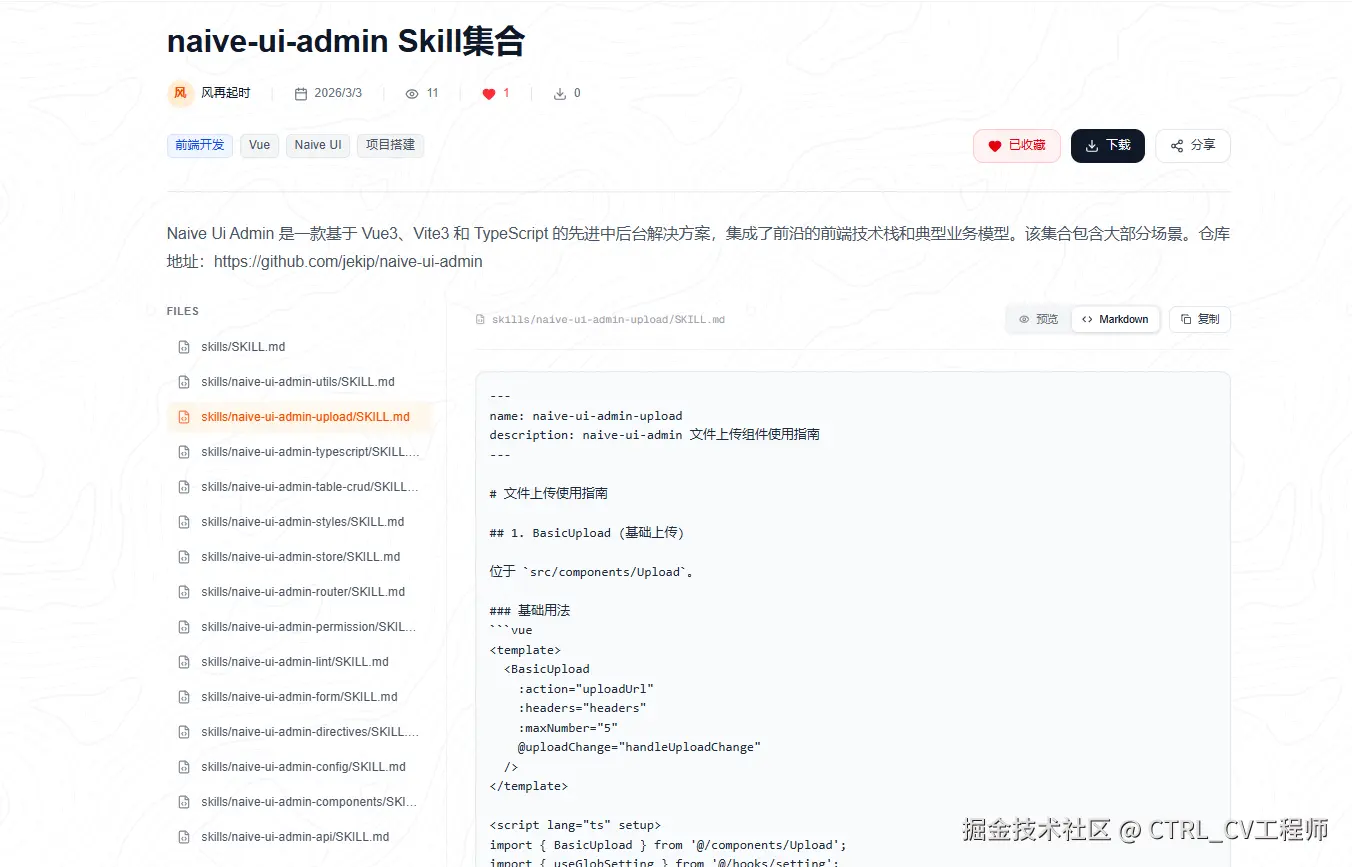Click the Vue tag
The width and height of the screenshot is (1352, 867).
[x=260, y=145]
